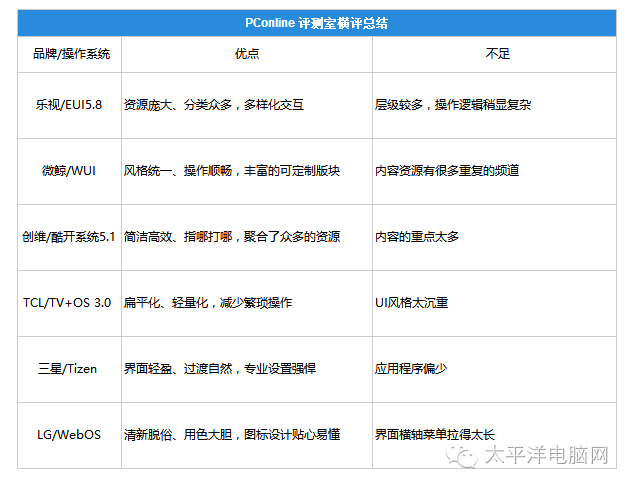Select the 优点 column header

(246, 53)
